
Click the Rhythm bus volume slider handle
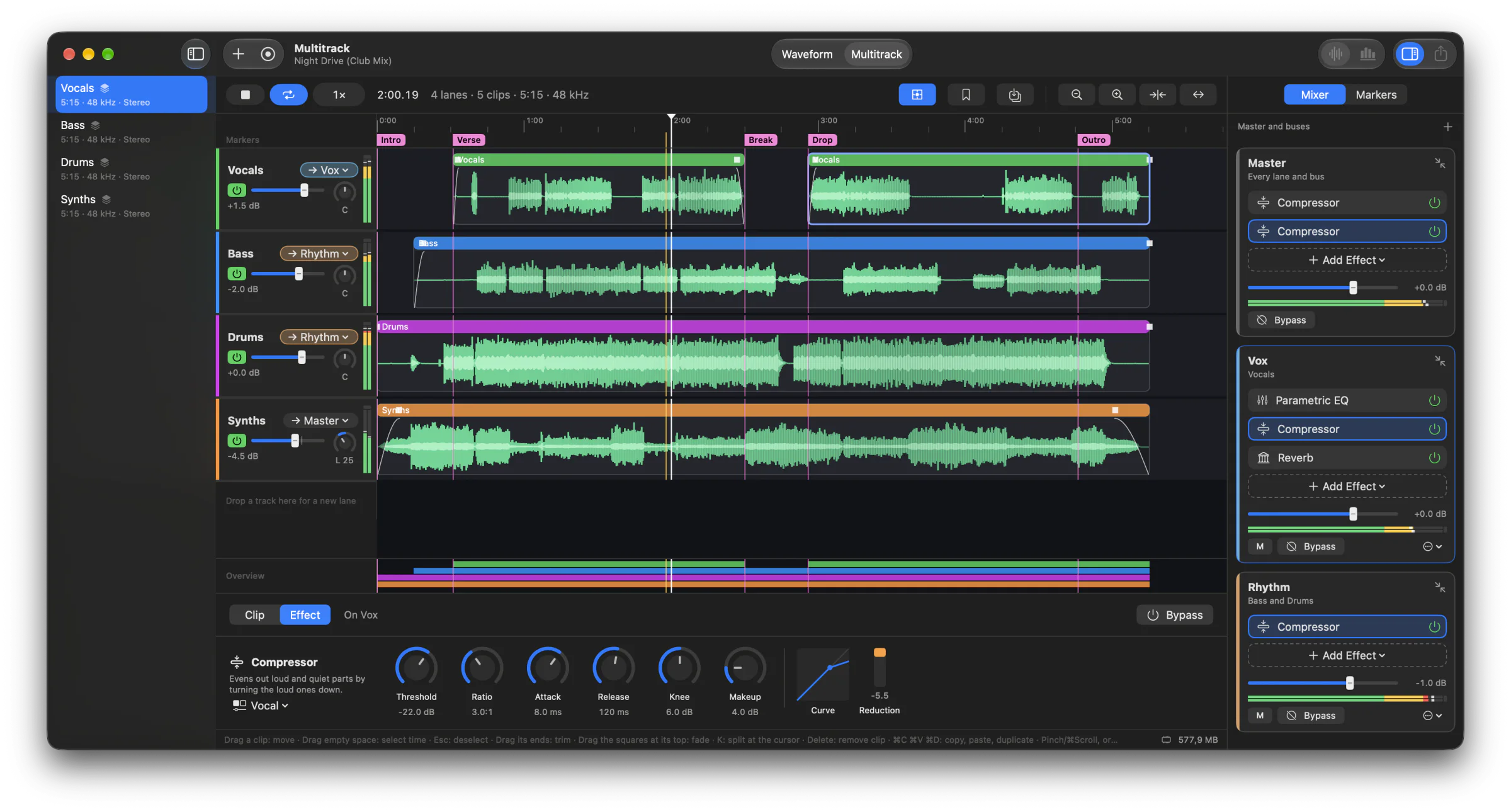click(x=1349, y=683)
